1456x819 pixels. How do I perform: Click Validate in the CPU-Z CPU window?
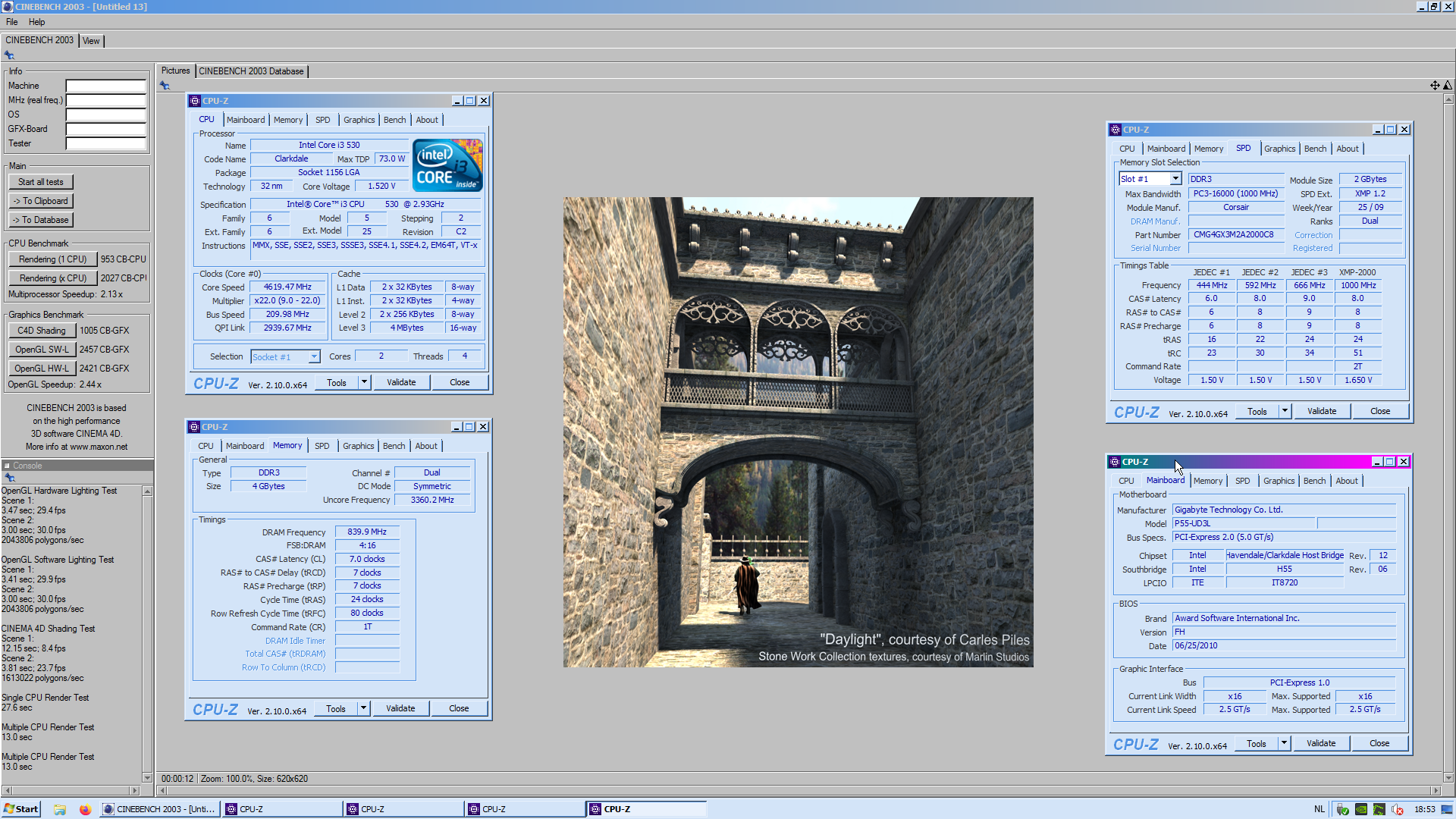coord(401,382)
